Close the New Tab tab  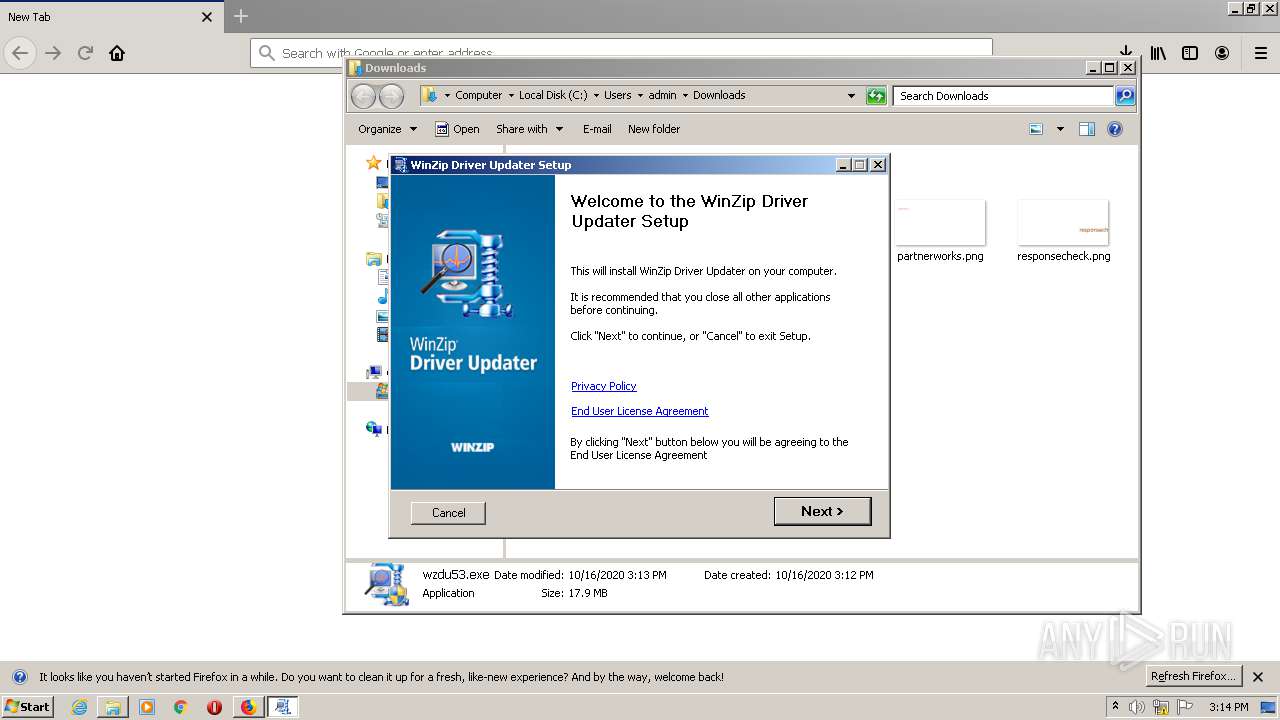[x=207, y=17]
